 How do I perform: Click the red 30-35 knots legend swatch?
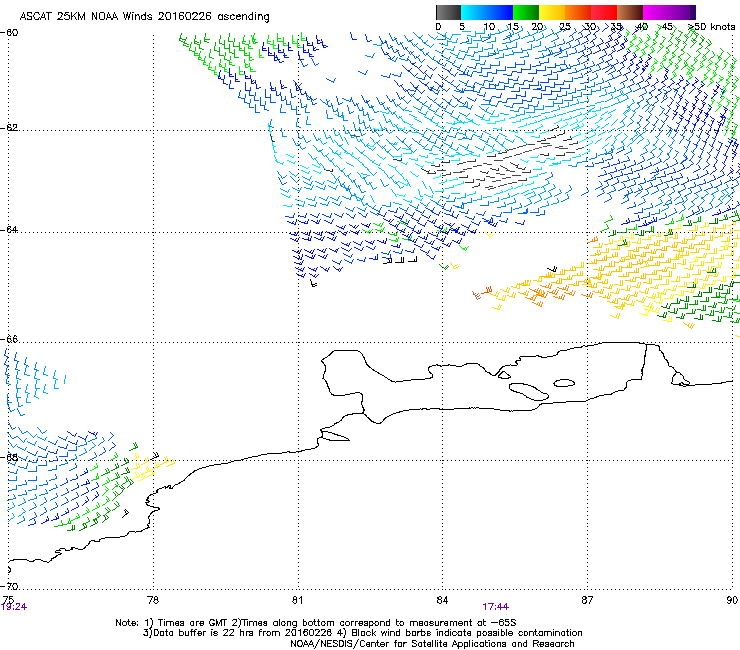coord(604,12)
